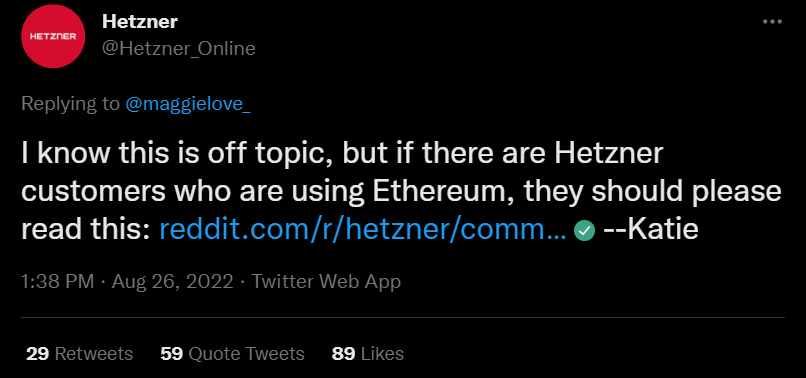Open the three-dot more options menu
The height and width of the screenshot is (378, 806).
[x=772, y=22]
